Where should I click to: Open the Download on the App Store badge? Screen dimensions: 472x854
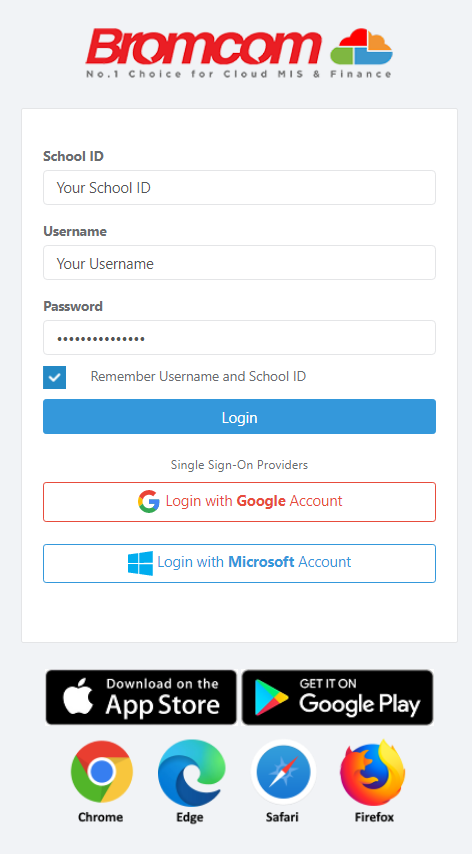pyautogui.click(x=141, y=697)
